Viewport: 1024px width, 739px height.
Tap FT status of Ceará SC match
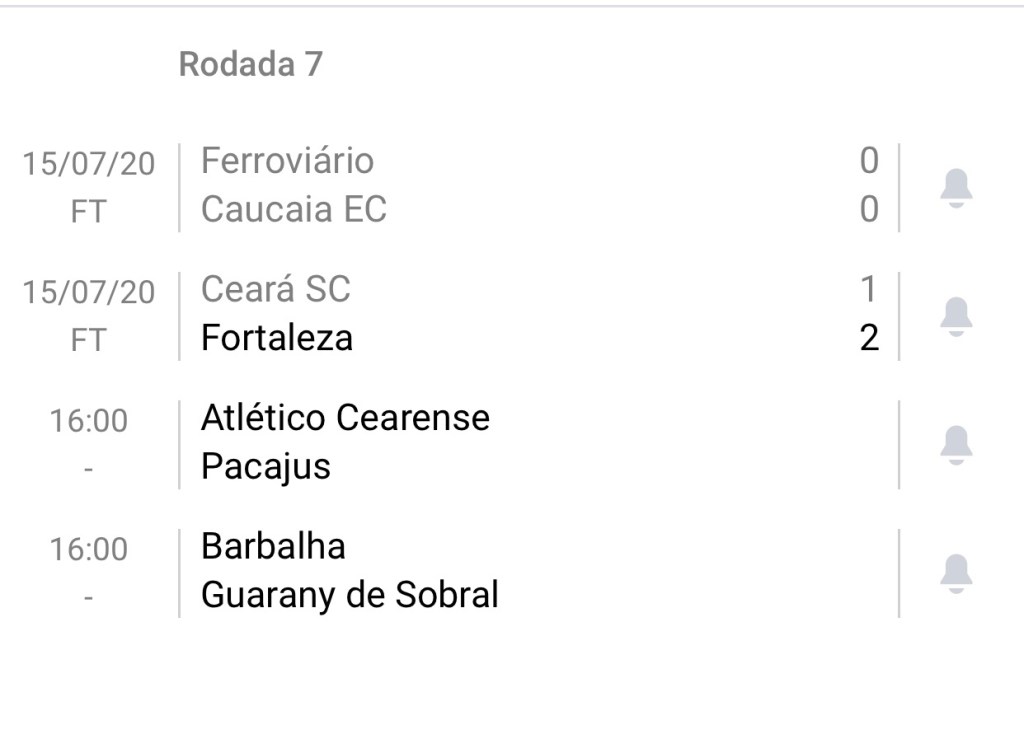click(88, 341)
